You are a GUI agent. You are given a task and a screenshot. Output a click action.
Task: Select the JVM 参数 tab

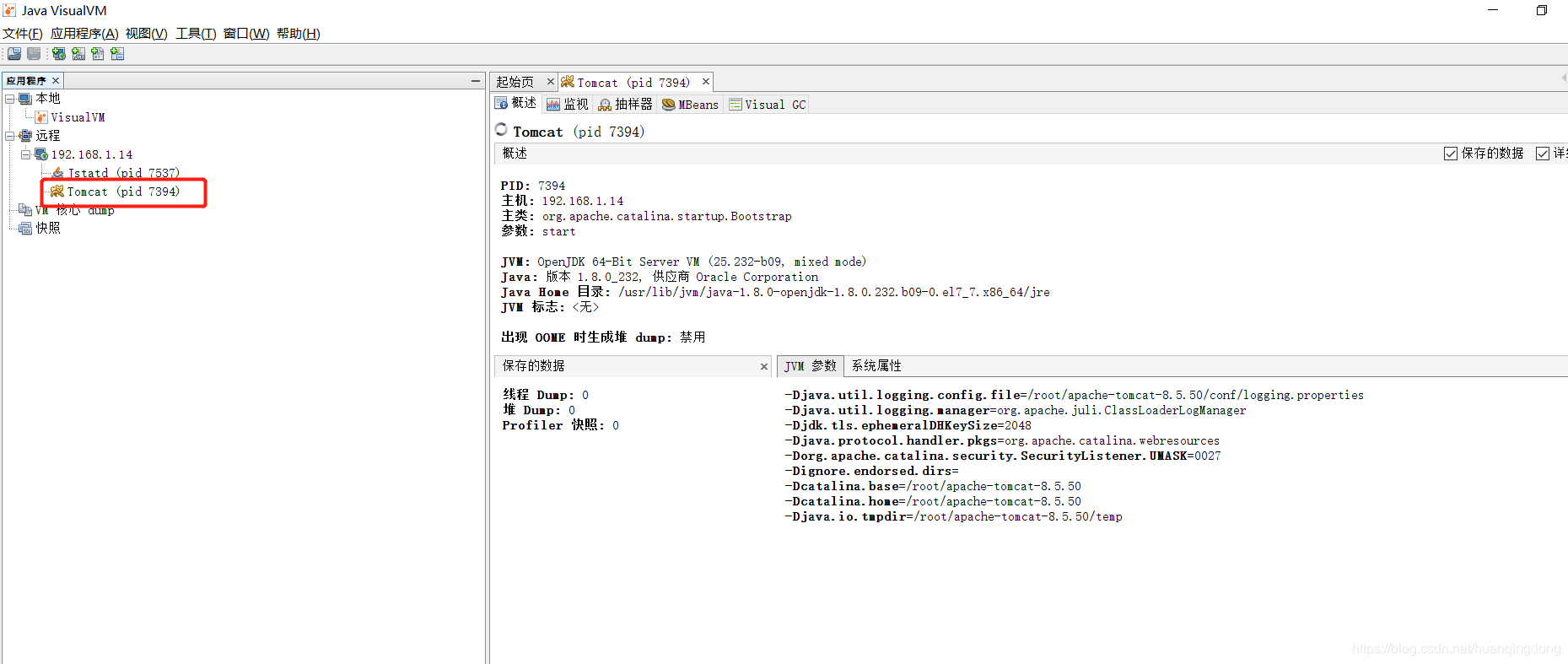click(810, 366)
